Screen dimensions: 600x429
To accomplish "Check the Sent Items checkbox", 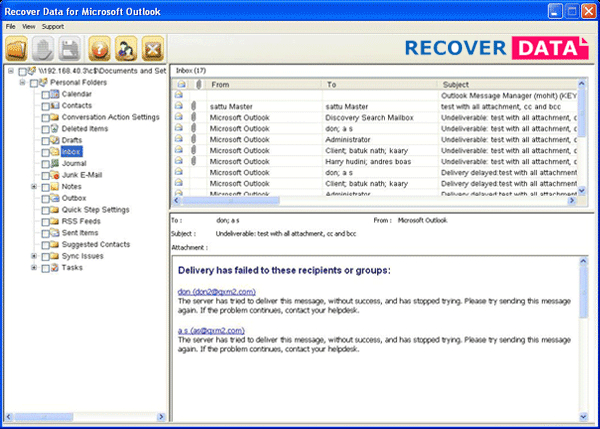I will (45, 233).
